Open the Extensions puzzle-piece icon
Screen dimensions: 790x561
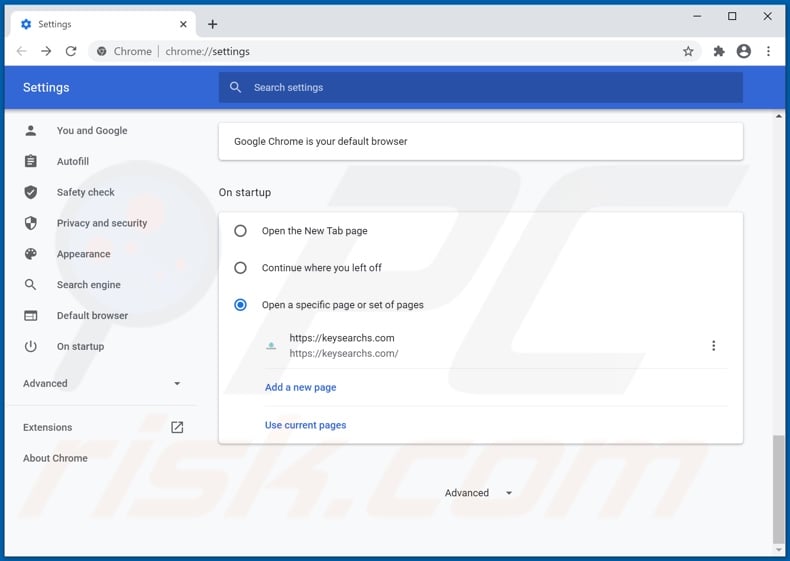(719, 51)
